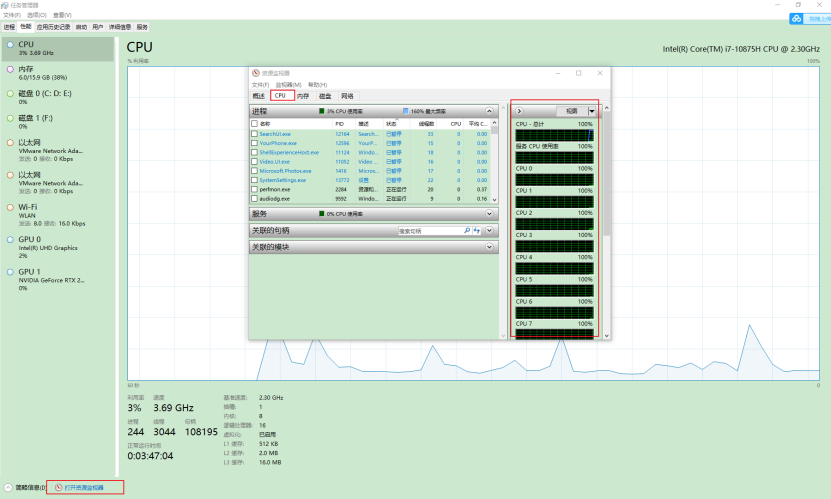Switch to 应用历史记录 tab in Task Manager
The width and height of the screenshot is (831, 499).
coord(54,27)
